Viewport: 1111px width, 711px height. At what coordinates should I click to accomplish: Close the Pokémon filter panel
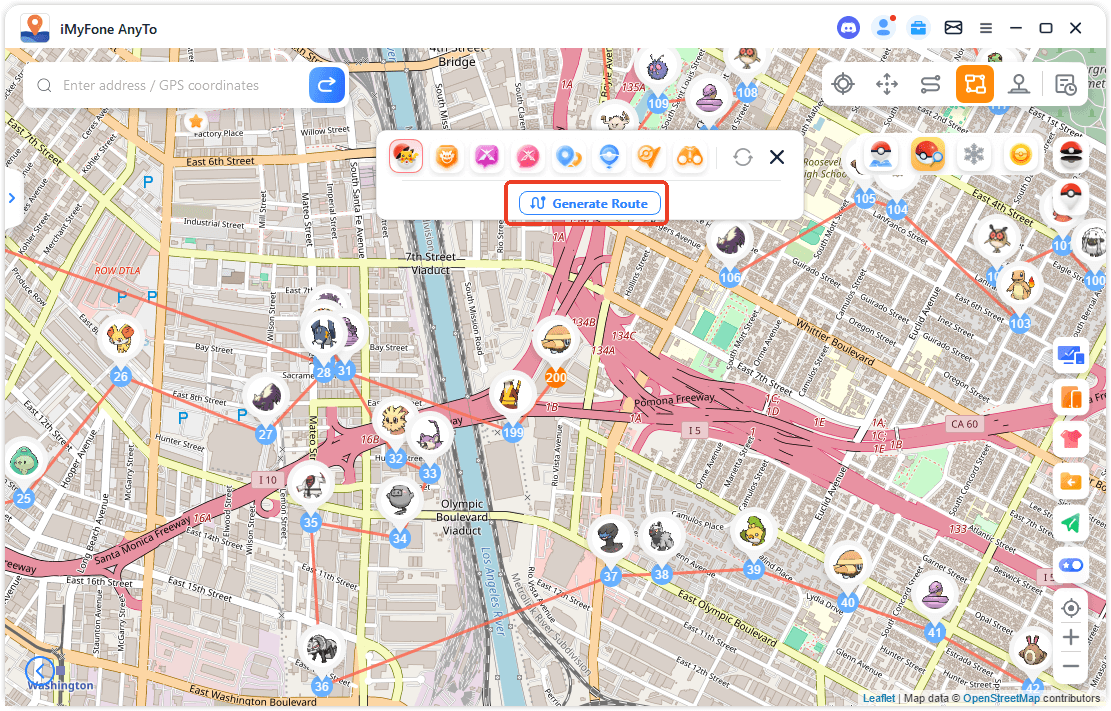[x=777, y=157]
